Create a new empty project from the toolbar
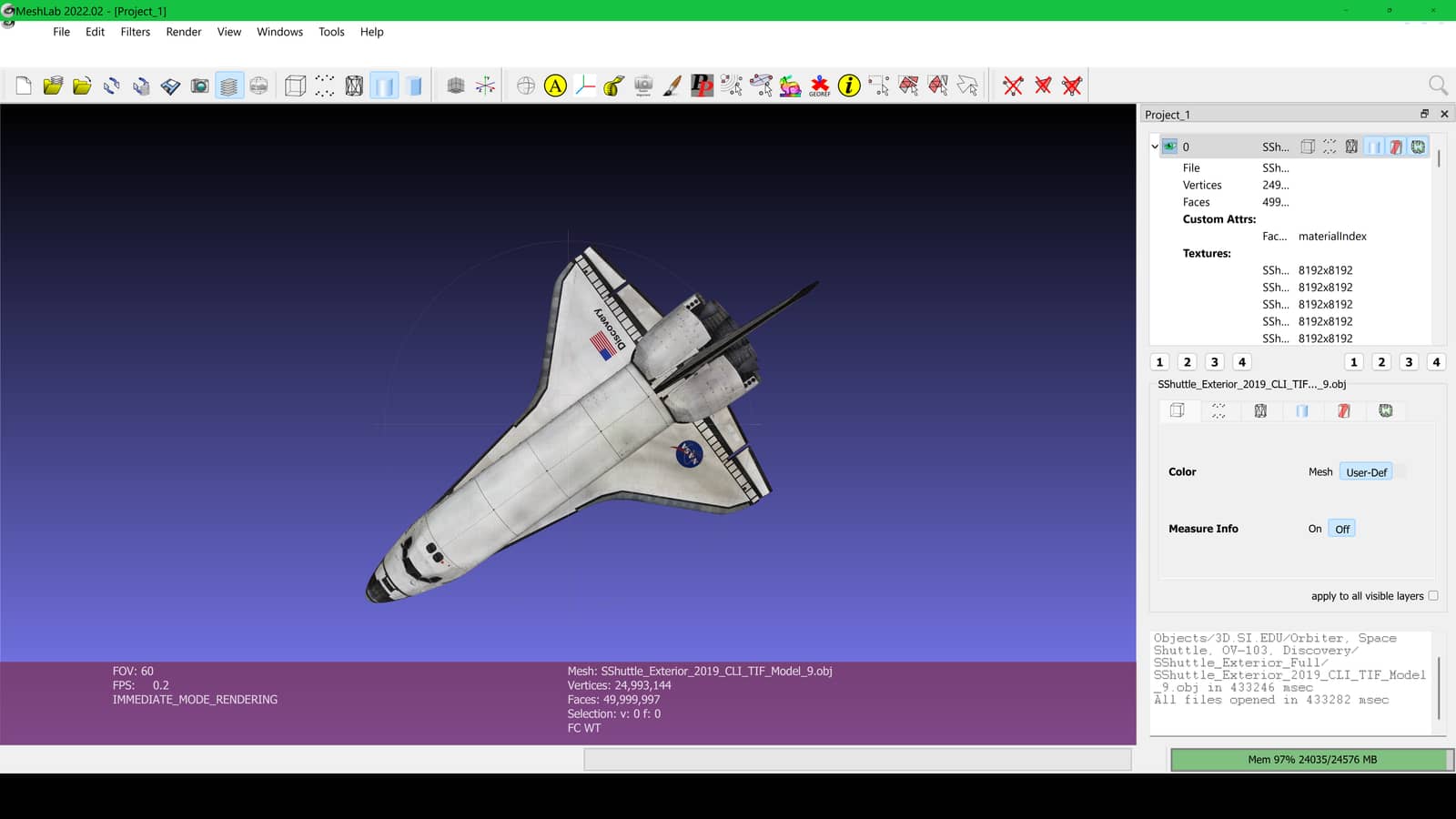 (24, 86)
